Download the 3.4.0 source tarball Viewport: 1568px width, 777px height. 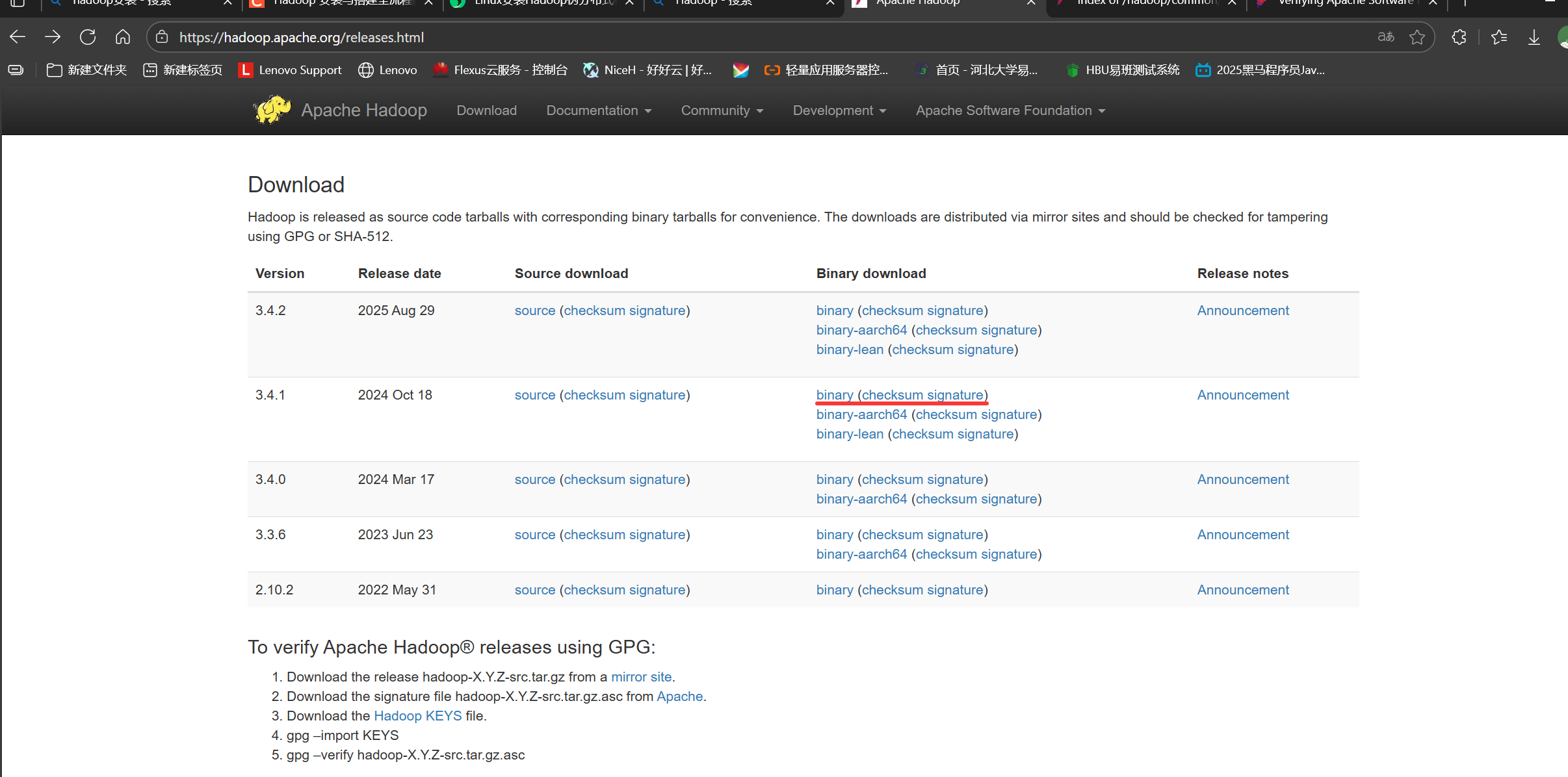pyautogui.click(x=535, y=479)
